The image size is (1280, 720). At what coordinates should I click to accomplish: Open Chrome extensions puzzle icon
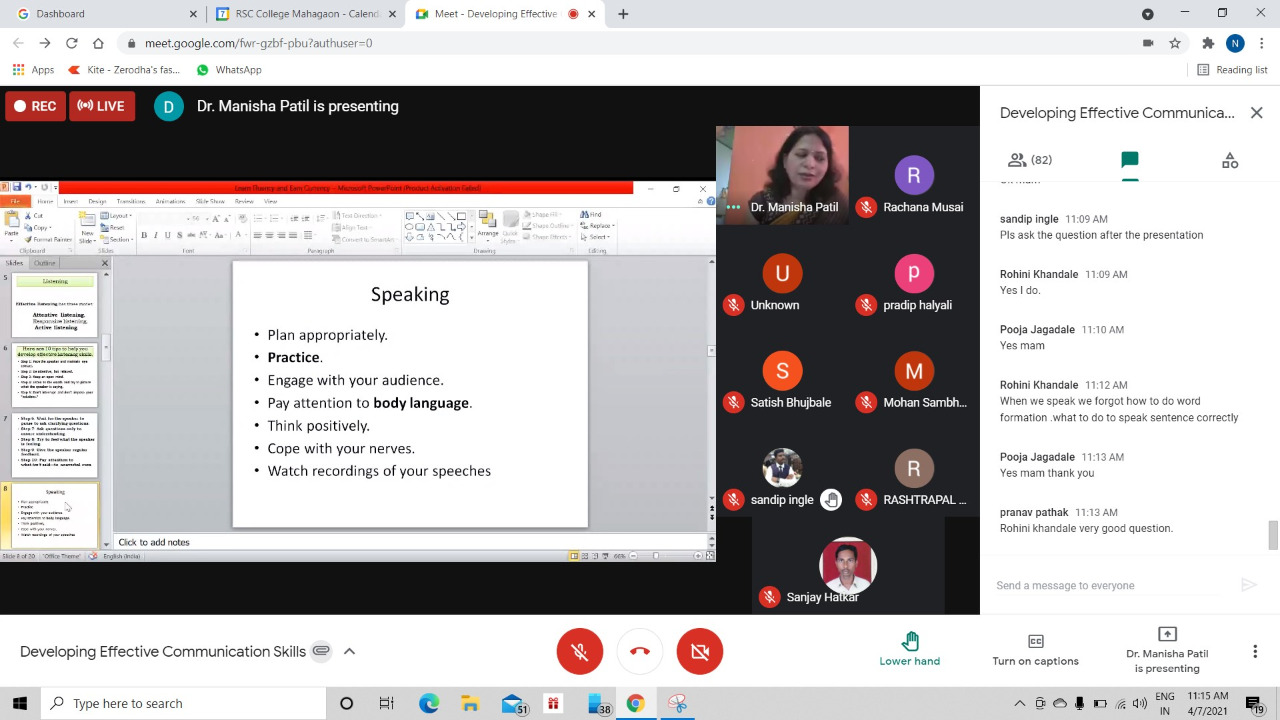[1208, 43]
